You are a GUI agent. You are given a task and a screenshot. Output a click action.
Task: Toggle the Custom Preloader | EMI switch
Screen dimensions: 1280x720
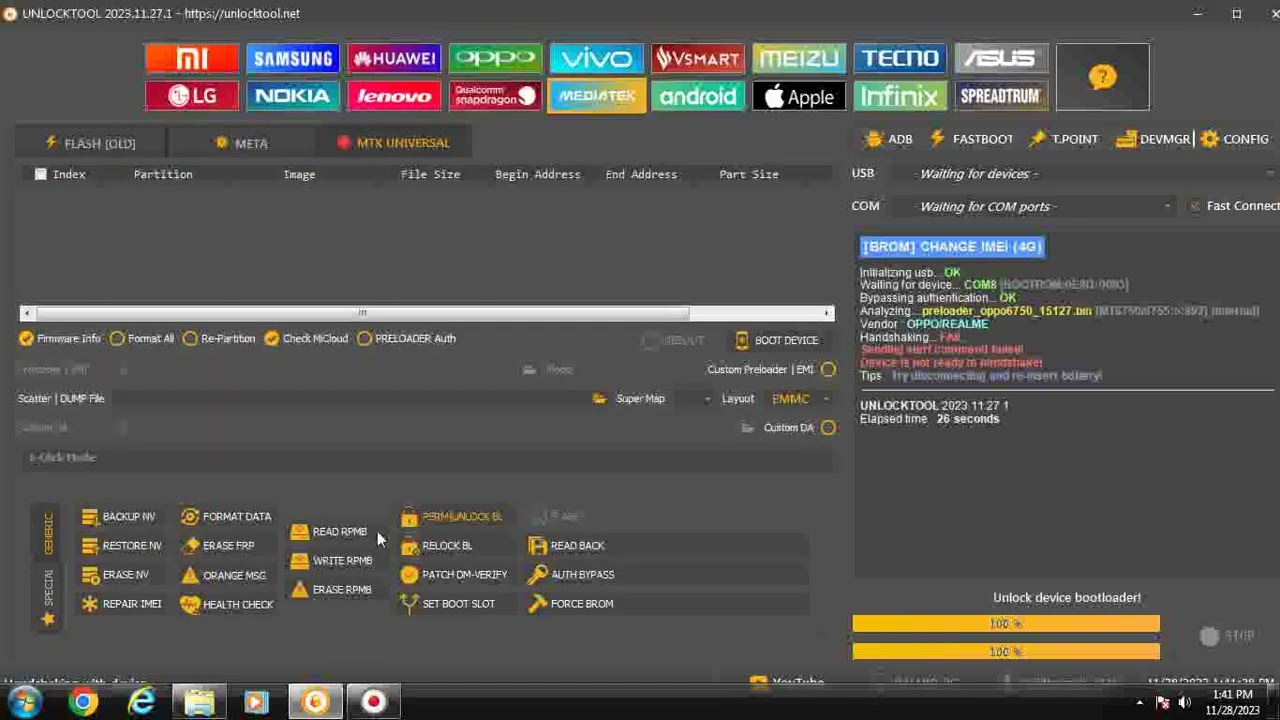pyautogui.click(x=828, y=370)
